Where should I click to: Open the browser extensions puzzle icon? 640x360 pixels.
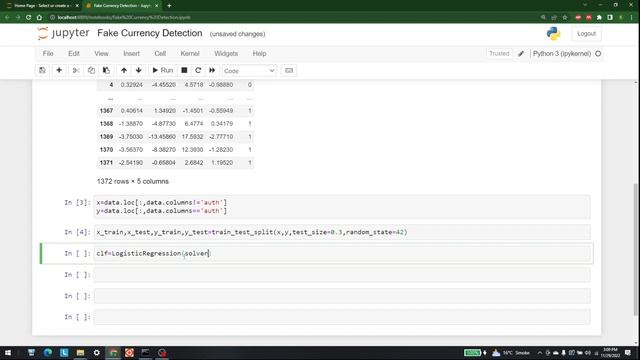[x=599, y=18]
